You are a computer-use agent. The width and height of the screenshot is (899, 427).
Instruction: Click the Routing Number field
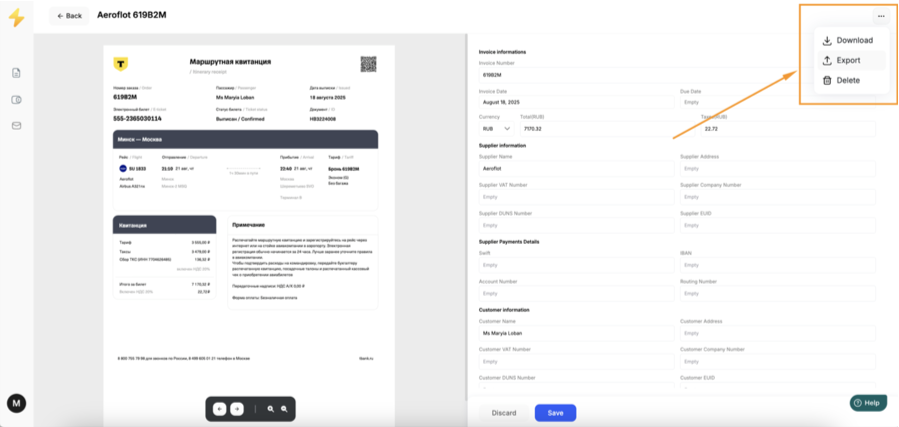(x=777, y=293)
